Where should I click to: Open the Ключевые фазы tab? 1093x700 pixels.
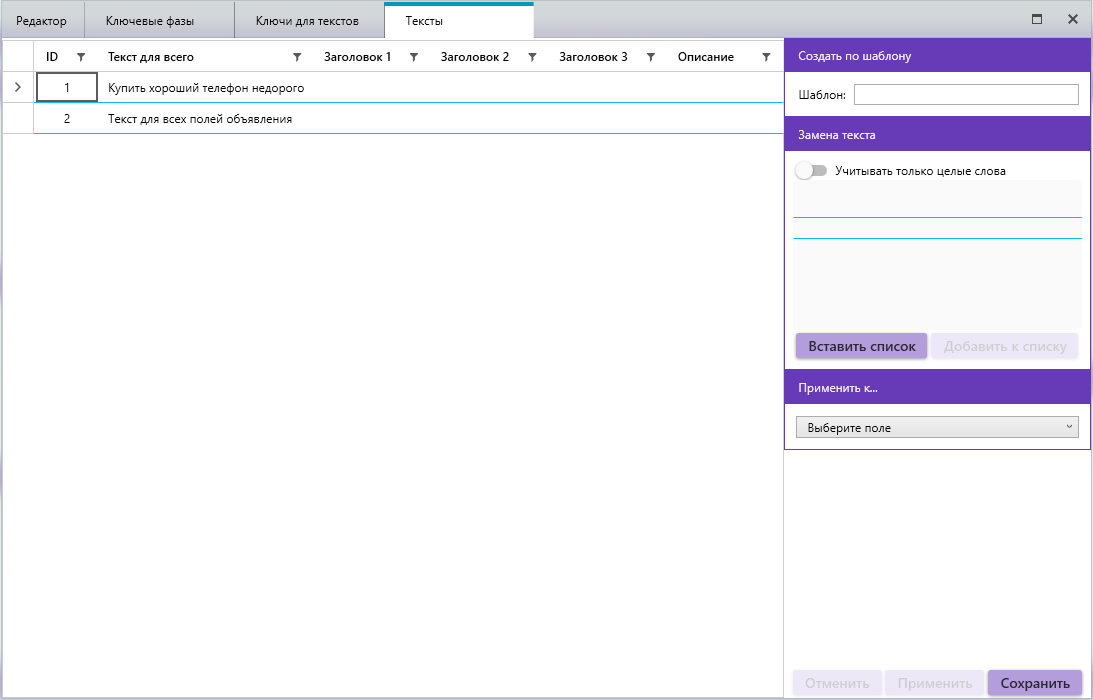(x=150, y=21)
